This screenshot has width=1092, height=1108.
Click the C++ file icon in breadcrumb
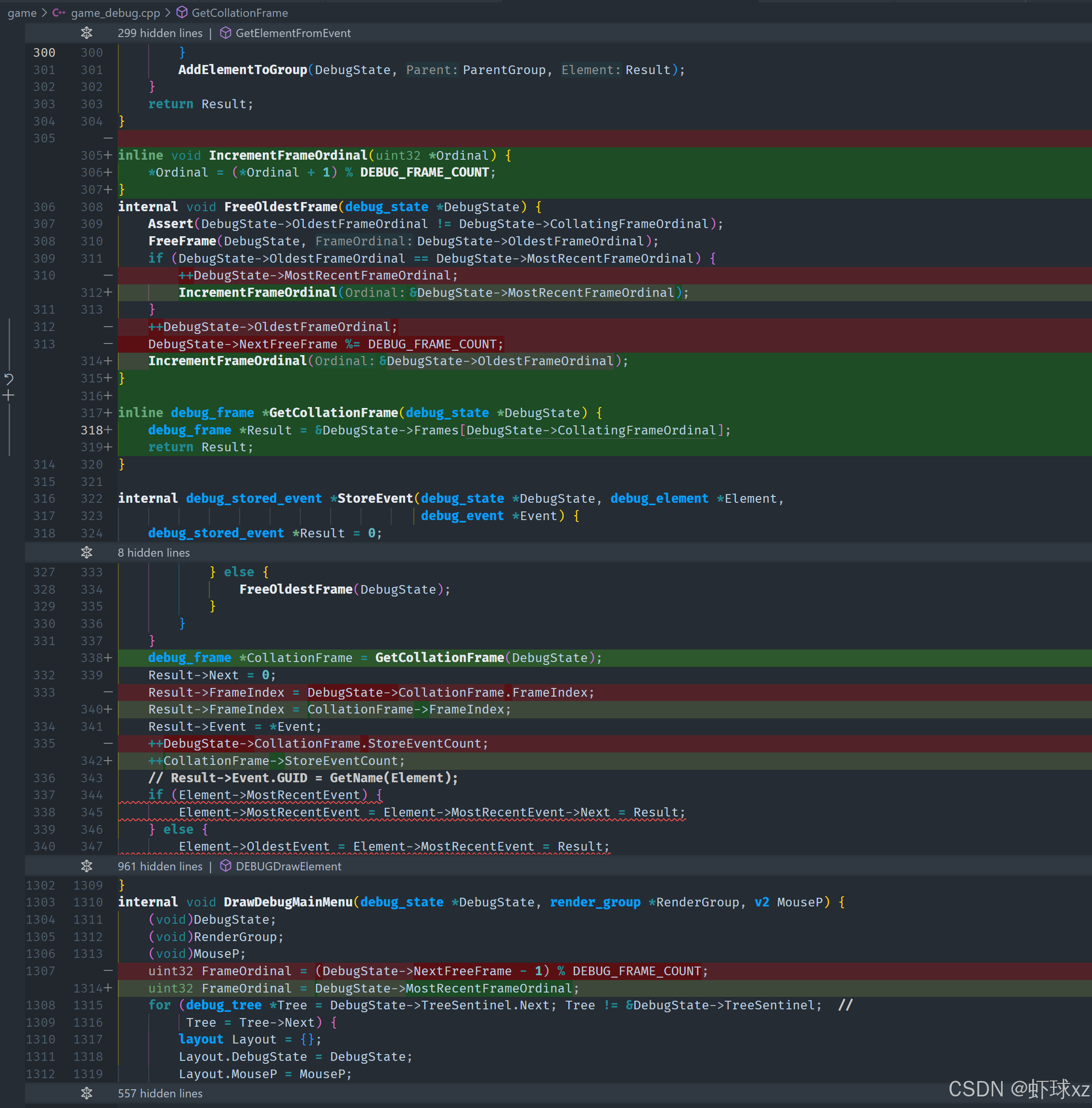click(x=59, y=13)
